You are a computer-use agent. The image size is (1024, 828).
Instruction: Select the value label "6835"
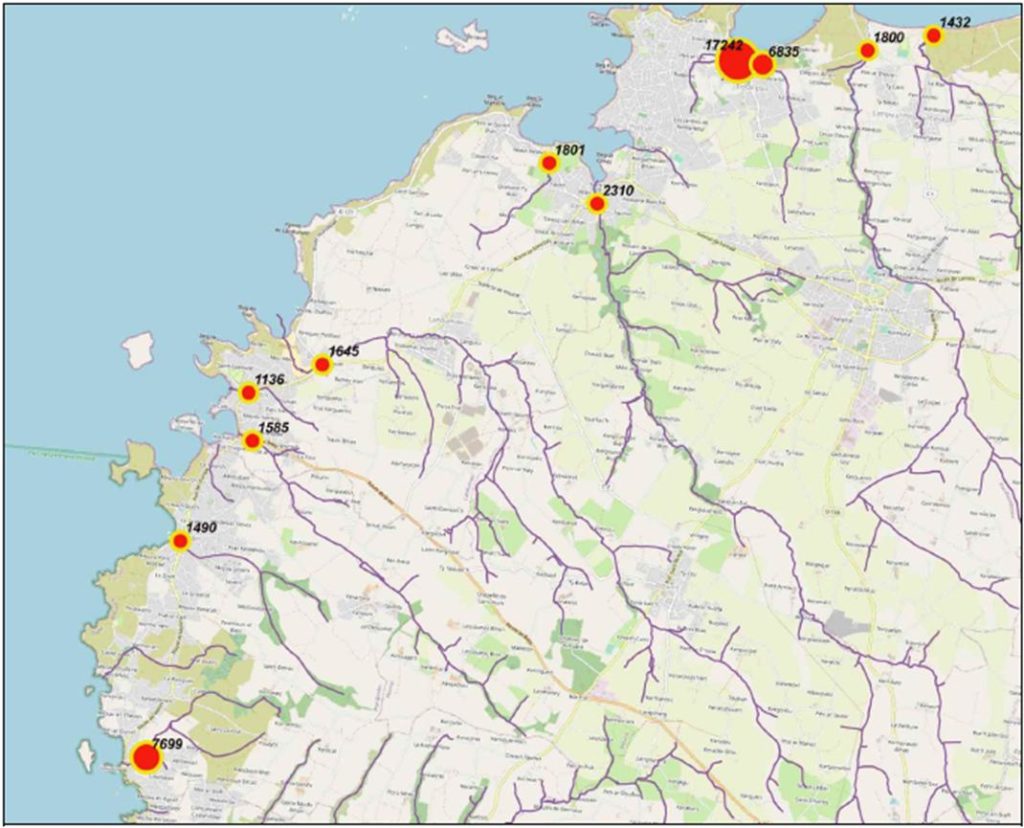[x=784, y=52]
